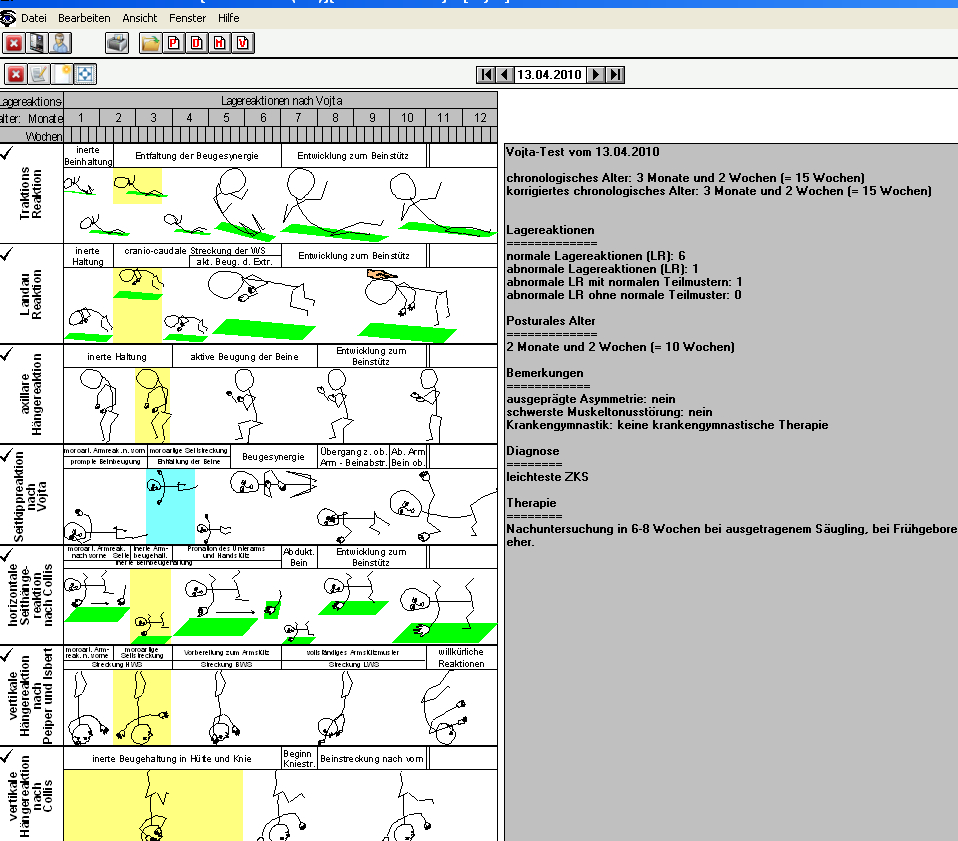The width and height of the screenshot is (958, 841).
Task: Click the date field showing 13.04.2010
Action: (x=549, y=75)
